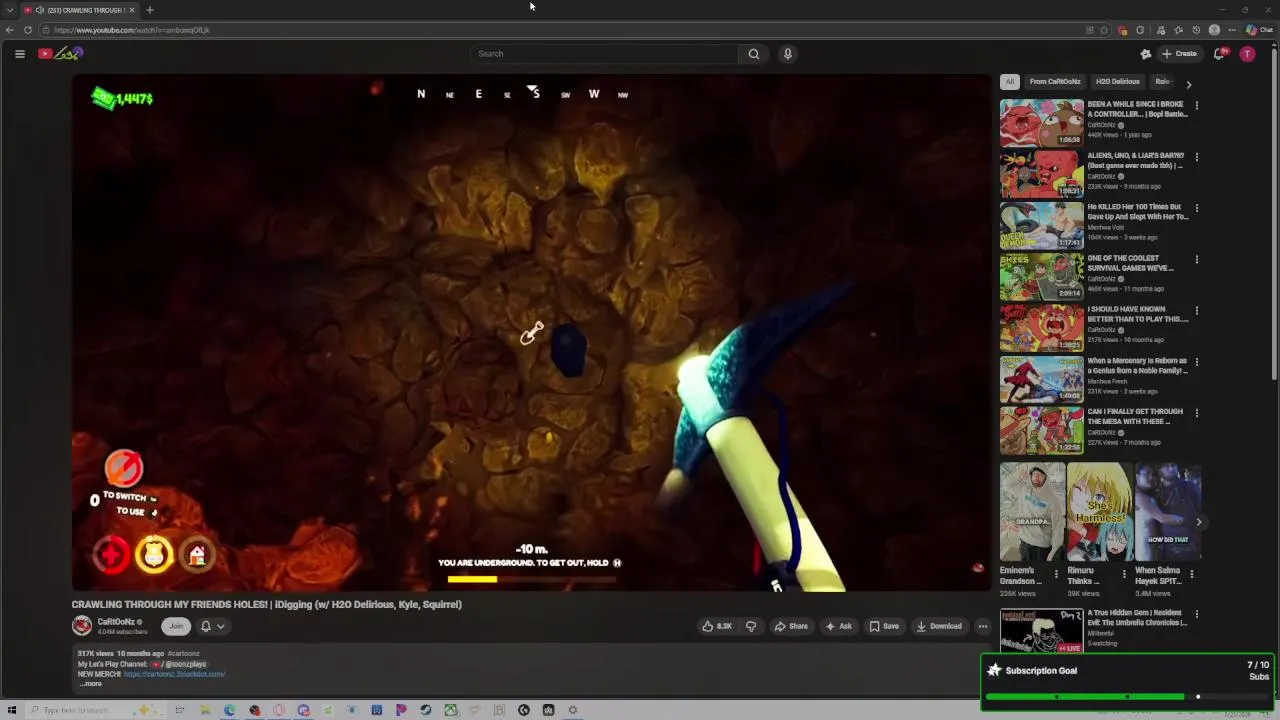Open the CaRtOoNz channel name link
This screenshot has width=1280, height=720.
pos(116,622)
